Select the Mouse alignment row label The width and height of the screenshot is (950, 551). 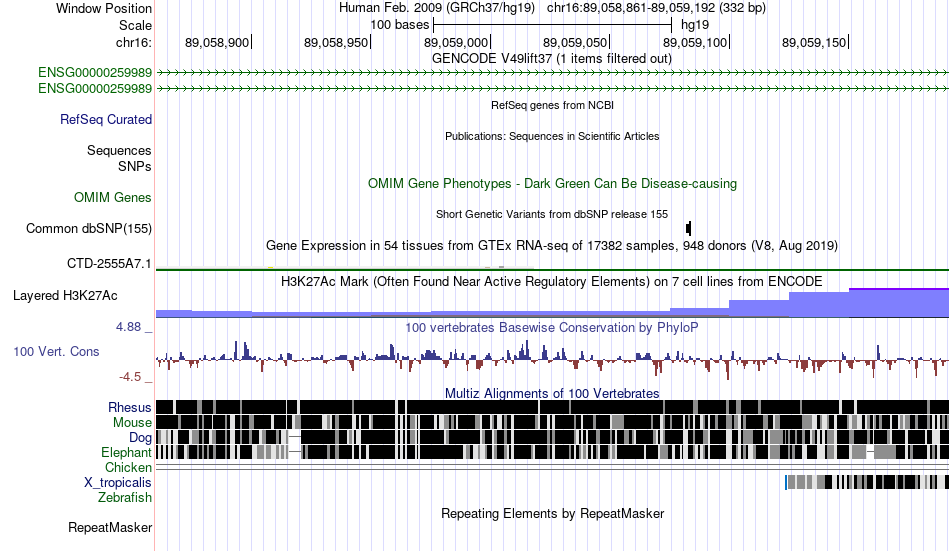pyautogui.click(x=132, y=422)
